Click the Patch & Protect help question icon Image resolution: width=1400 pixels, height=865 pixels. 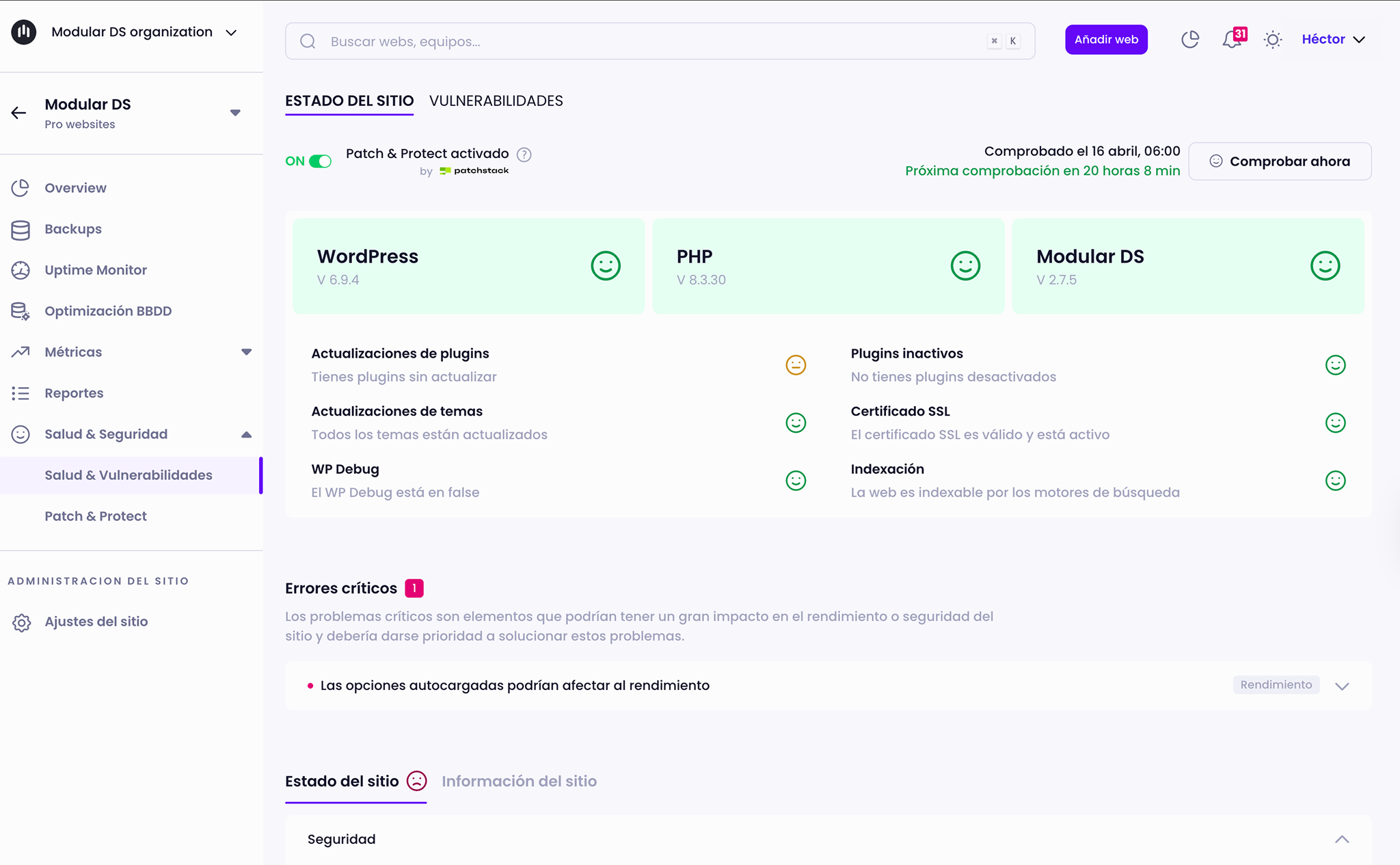click(x=524, y=155)
